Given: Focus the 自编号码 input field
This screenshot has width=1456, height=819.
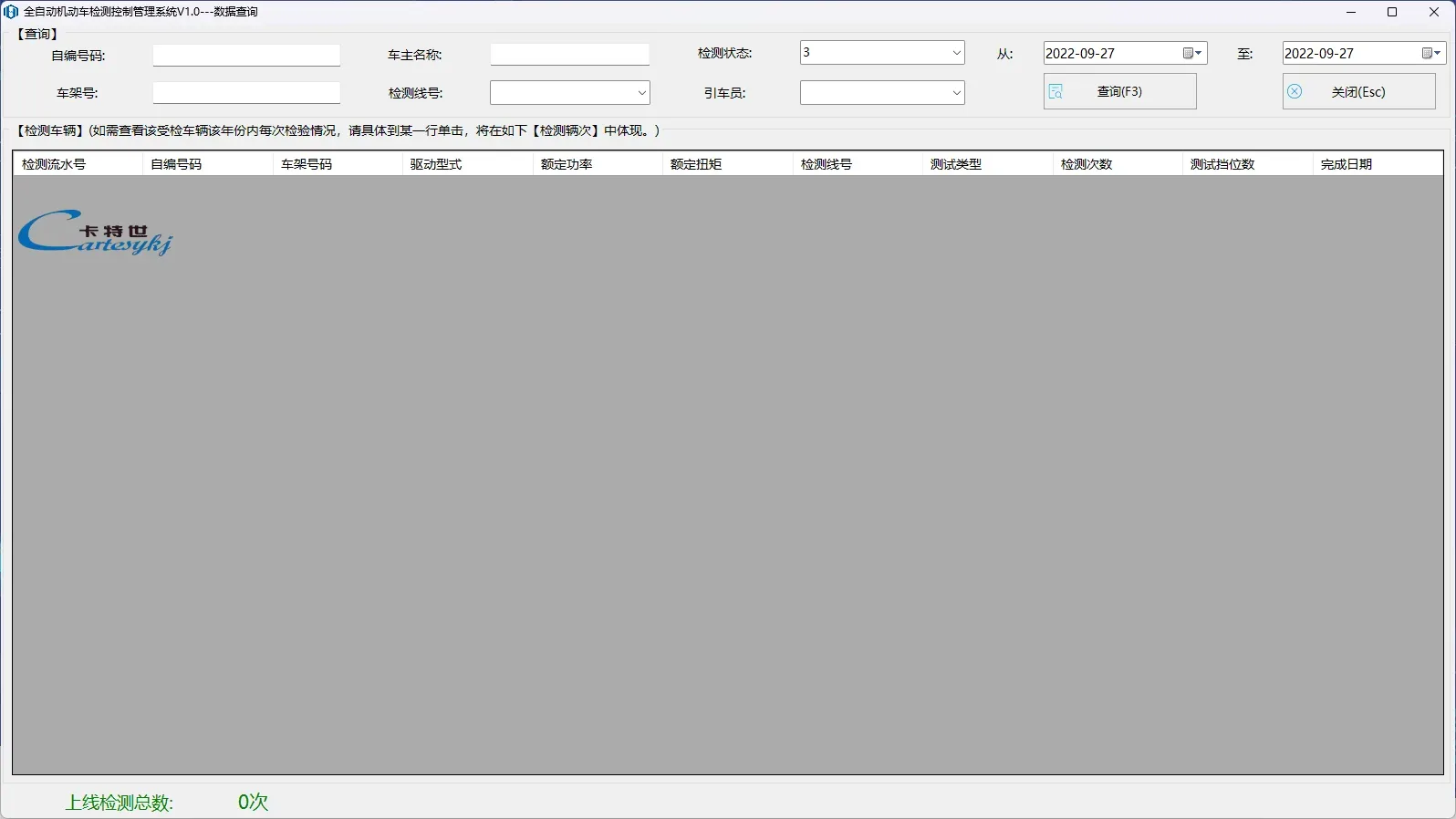Looking at the screenshot, I should coord(246,56).
